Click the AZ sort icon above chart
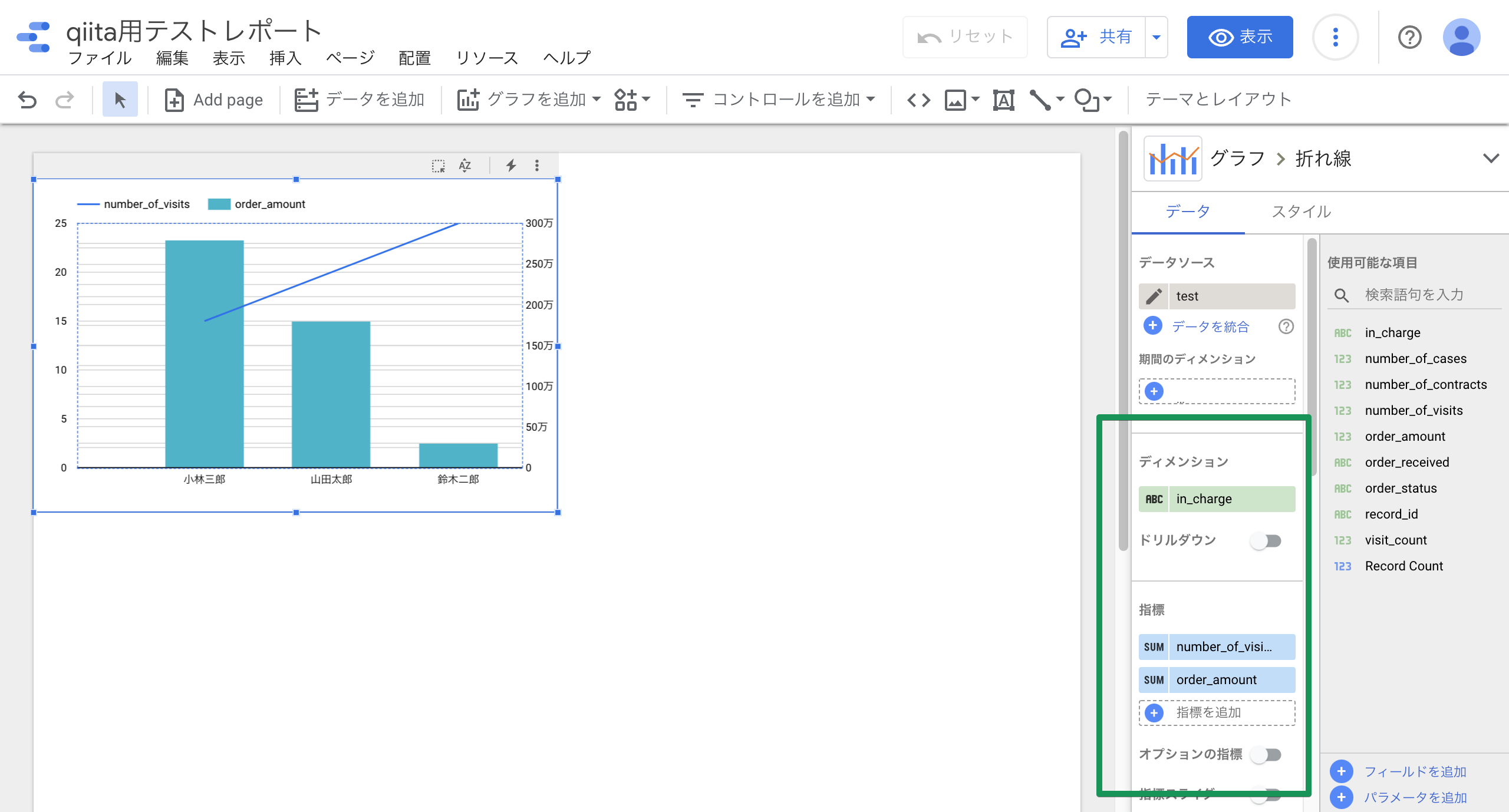 [x=465, y=166]
